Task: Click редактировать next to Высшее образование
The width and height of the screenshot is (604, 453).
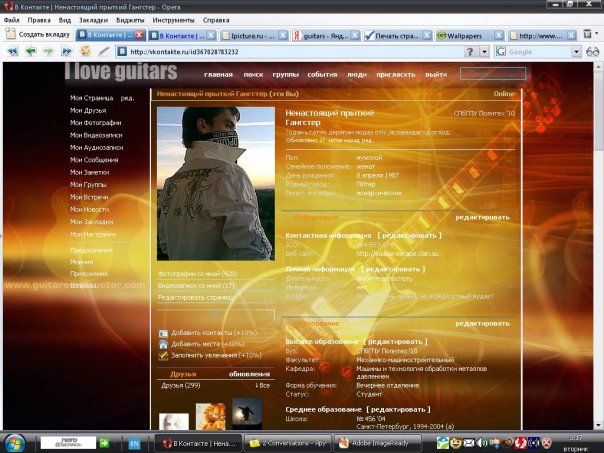Action: 396,342
